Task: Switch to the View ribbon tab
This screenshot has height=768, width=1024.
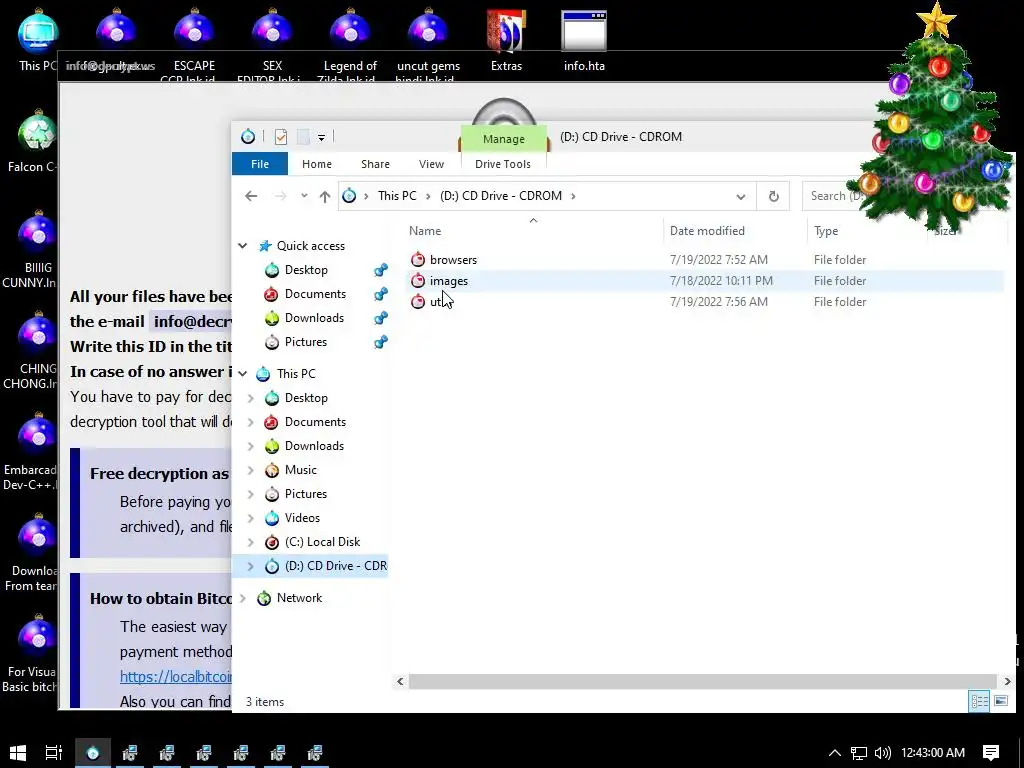Action: (431, 164)
